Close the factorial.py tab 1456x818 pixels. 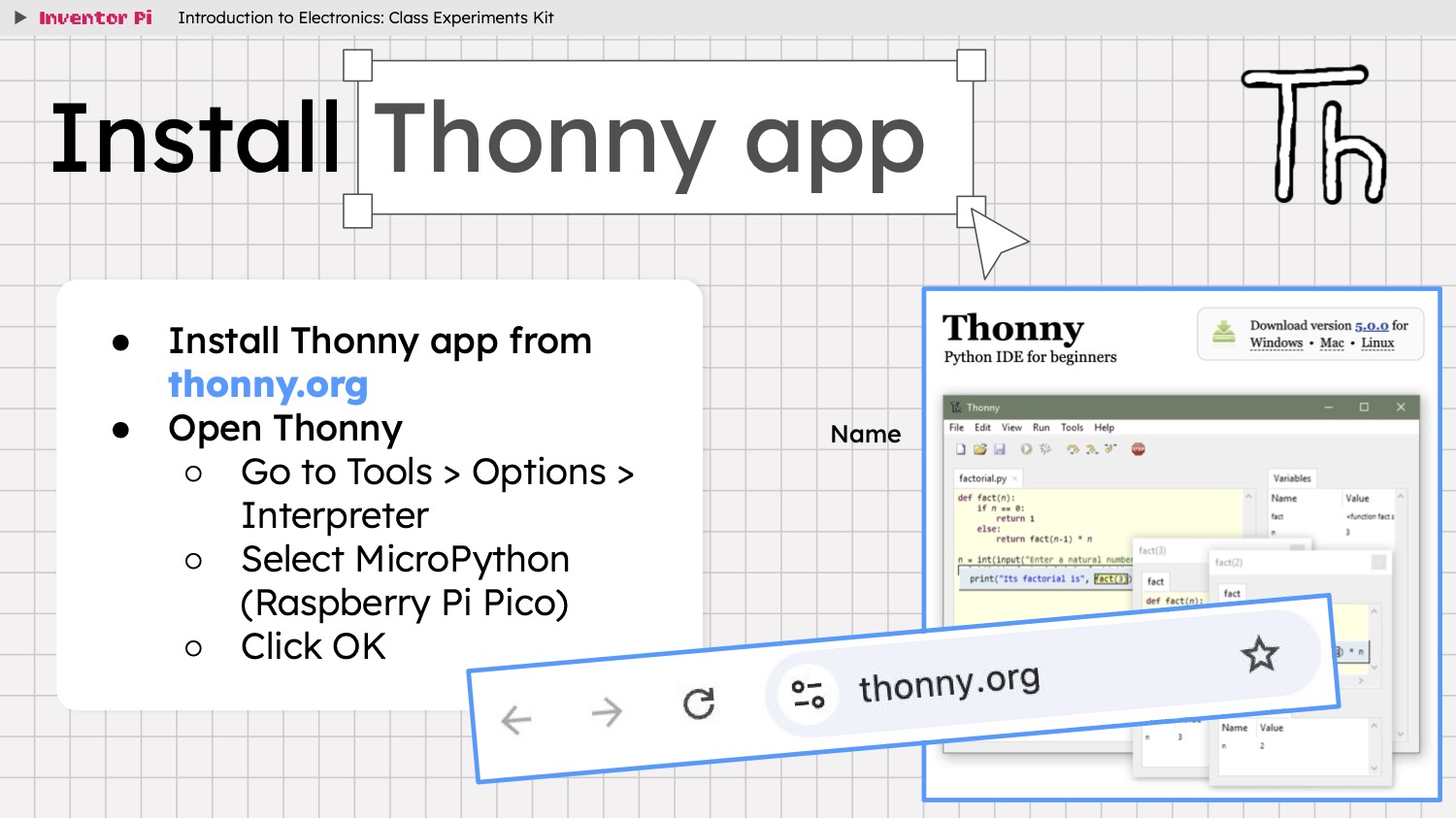tap(1014, 478)
